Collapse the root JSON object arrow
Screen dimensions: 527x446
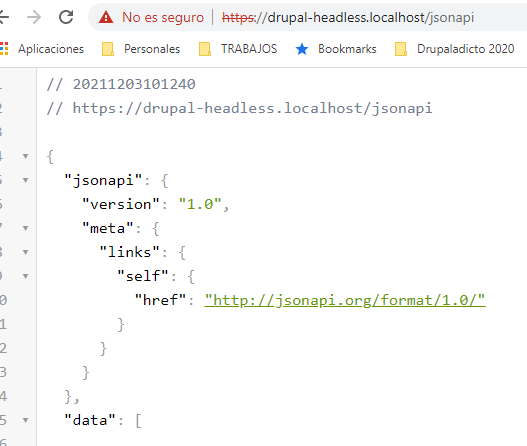click(26, 156)
